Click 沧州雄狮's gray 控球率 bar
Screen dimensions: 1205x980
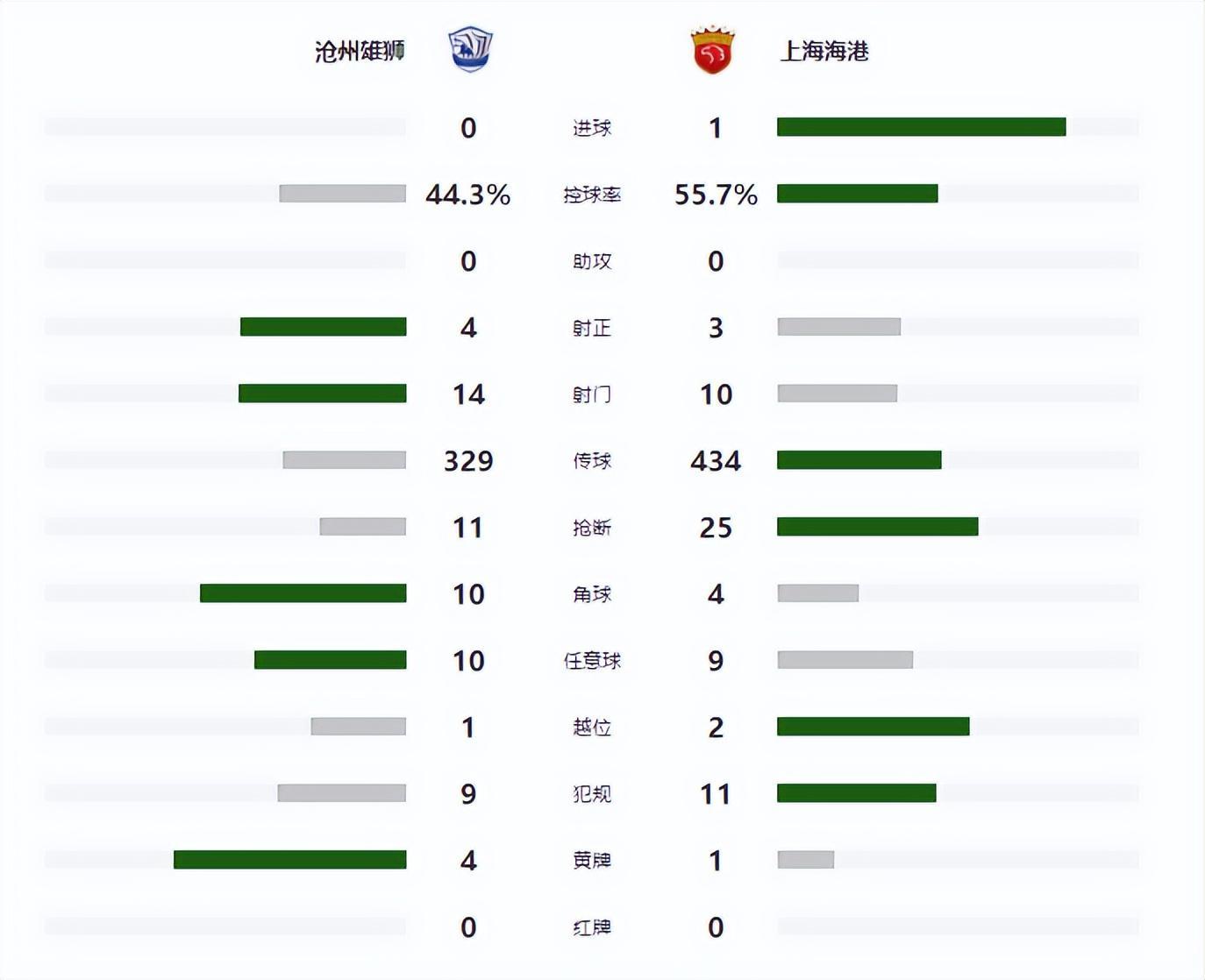tap(342, 194)
